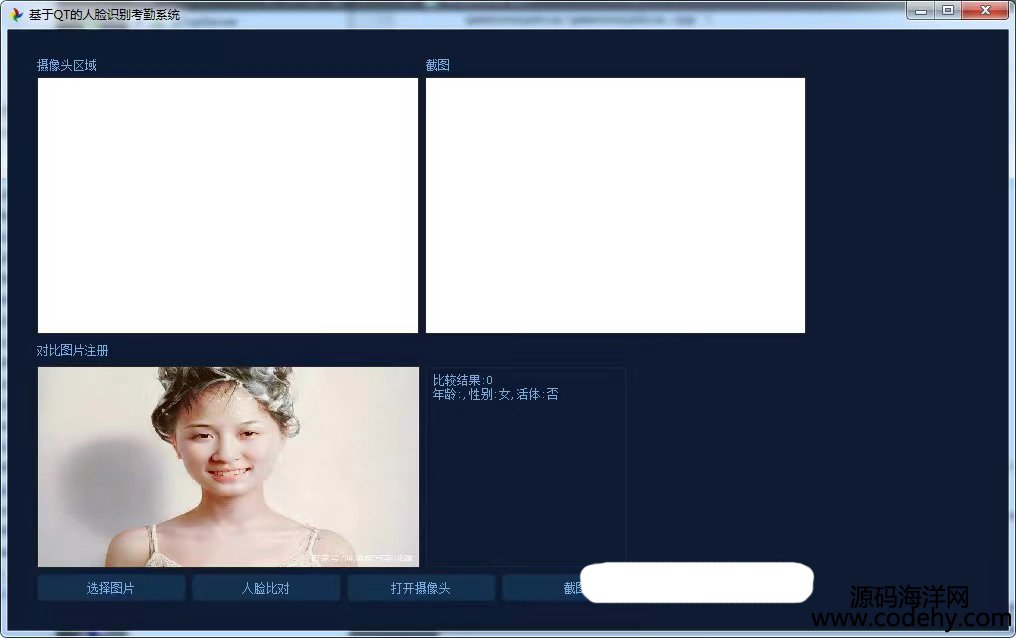Click the www.codehy.com URL text

[x=912, y=620]
